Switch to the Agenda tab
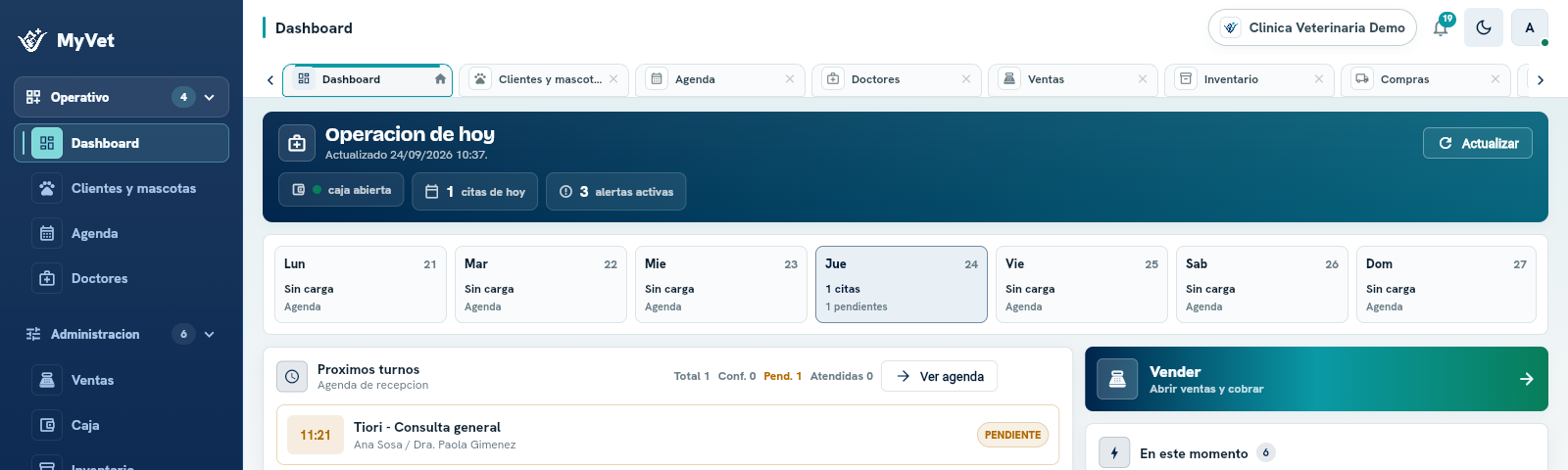This screenshot has height=470, width=1568. [x=720, y=80]
